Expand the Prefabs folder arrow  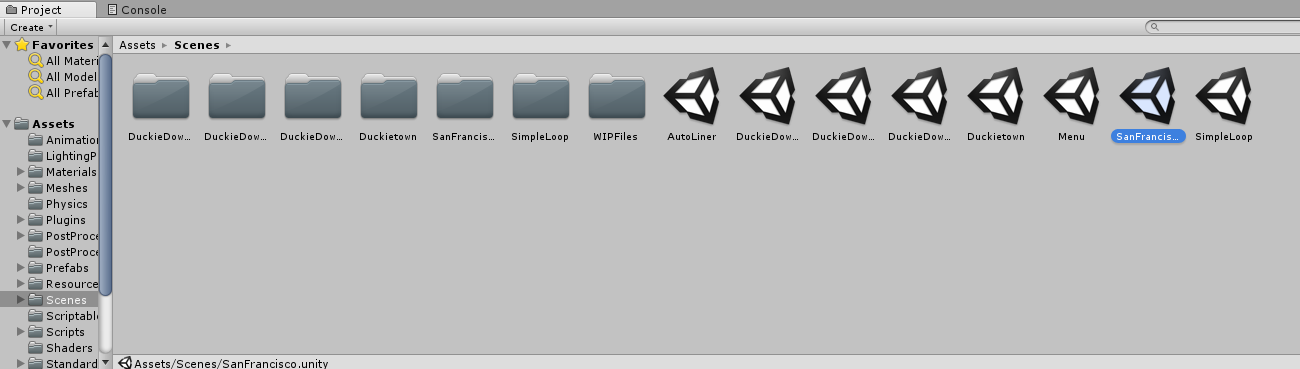tap(21, 268)
